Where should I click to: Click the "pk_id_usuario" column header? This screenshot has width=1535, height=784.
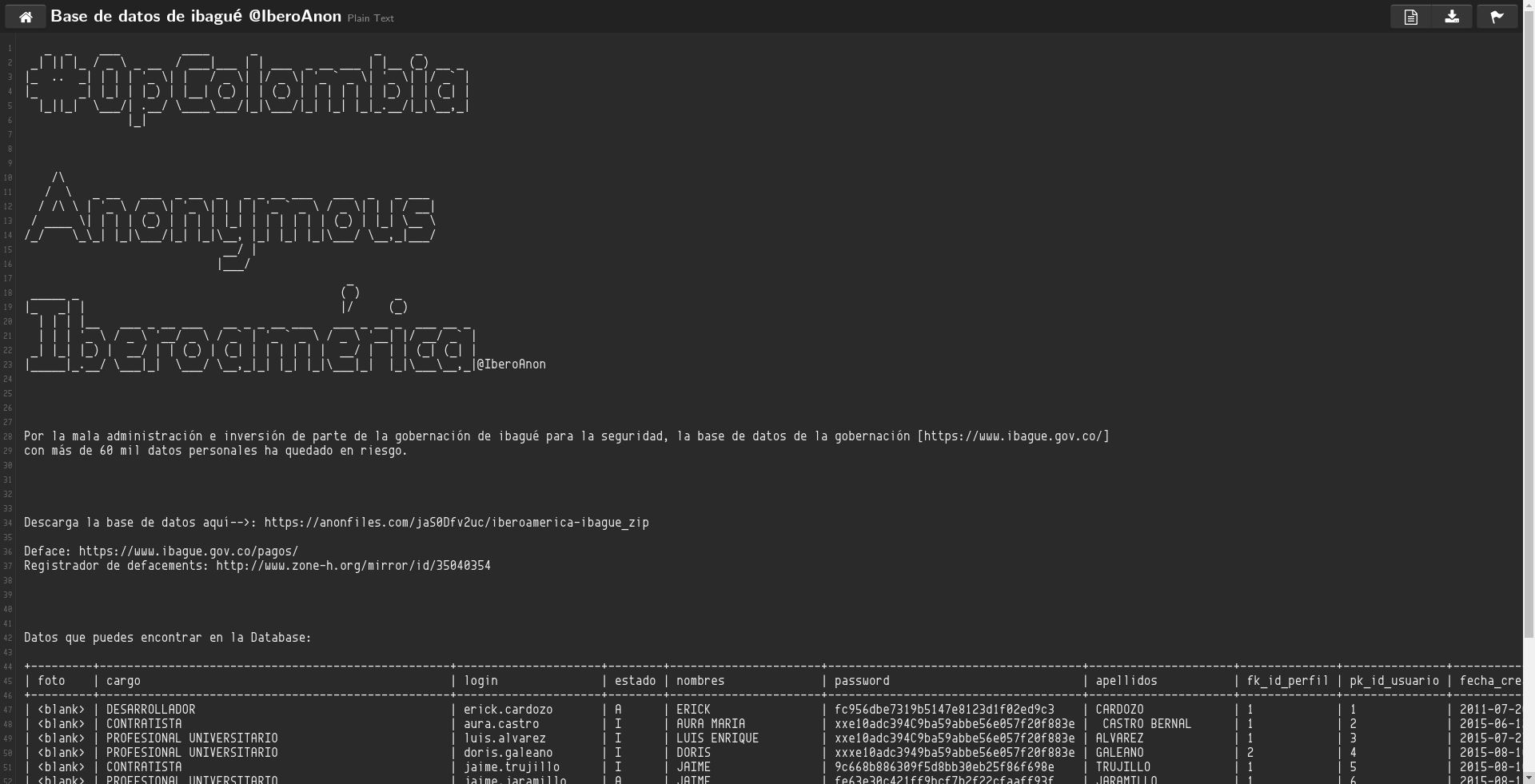(1394, 681)
